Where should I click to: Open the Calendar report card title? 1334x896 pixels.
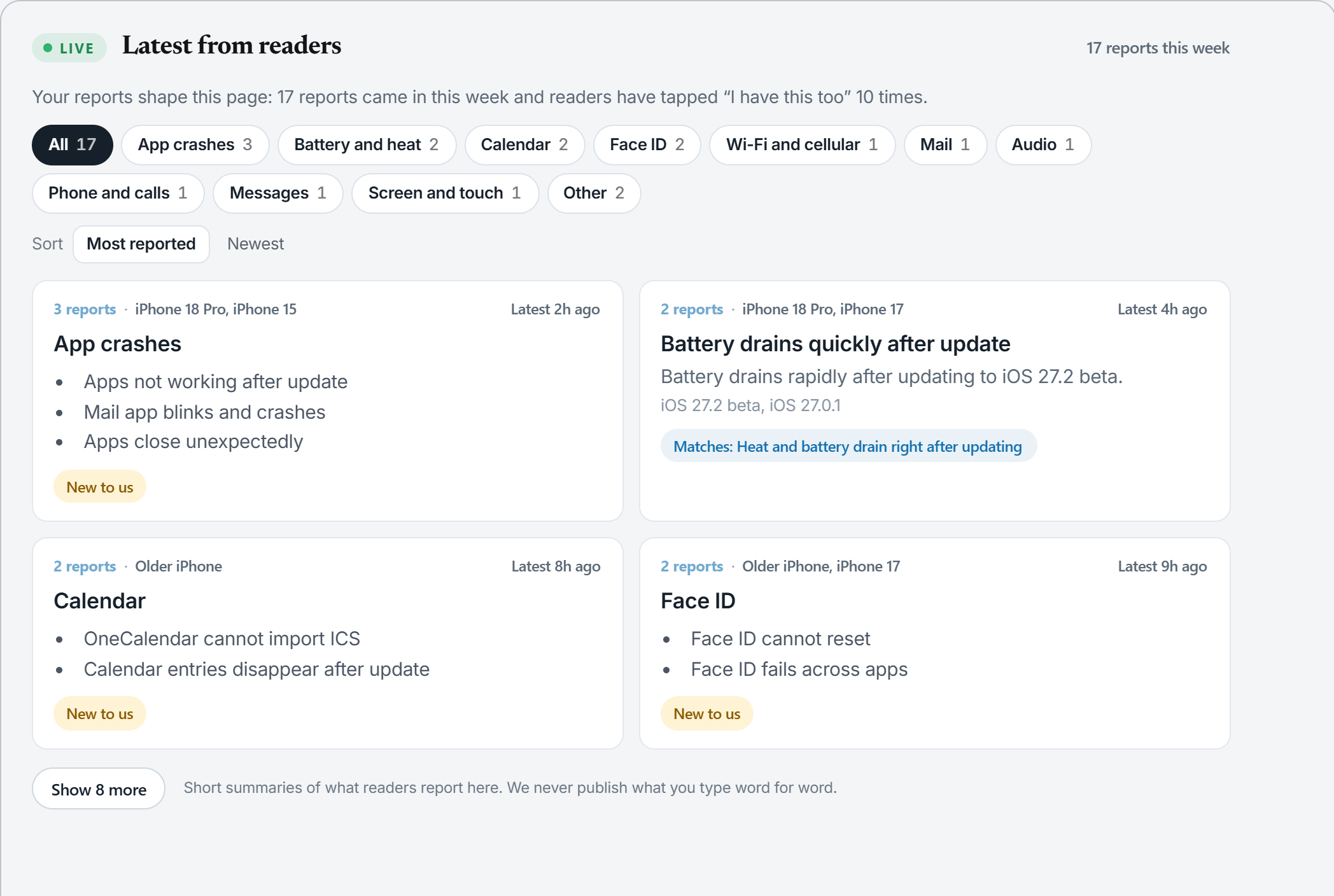click(100, 601)
